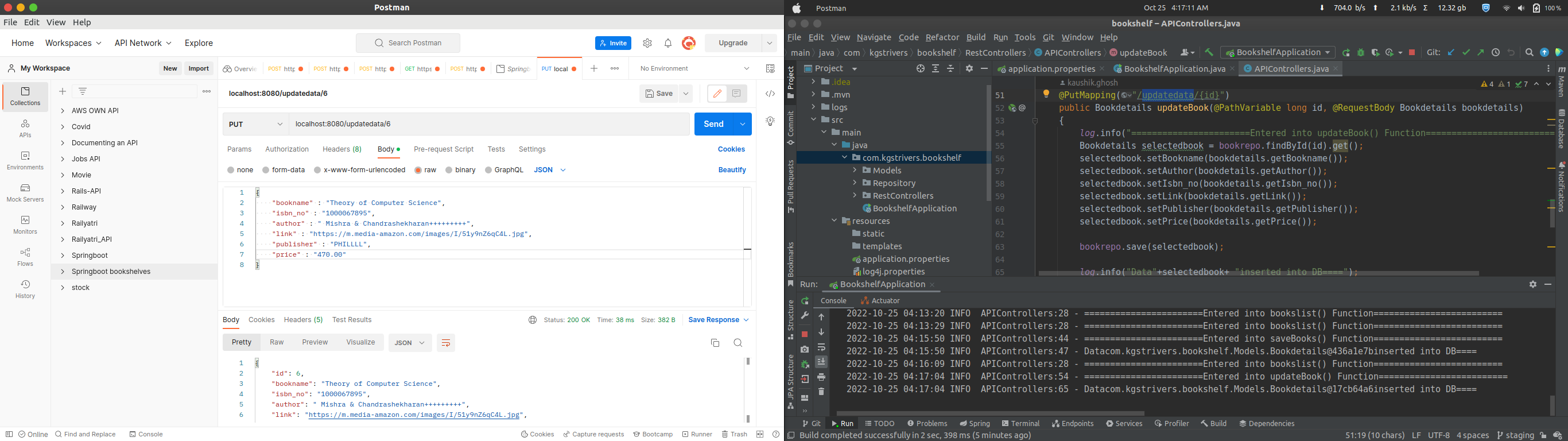This screenshot has width=1568, height=441.
Task: Open APIs in the Postman sidebar
Action: [25, 129]
